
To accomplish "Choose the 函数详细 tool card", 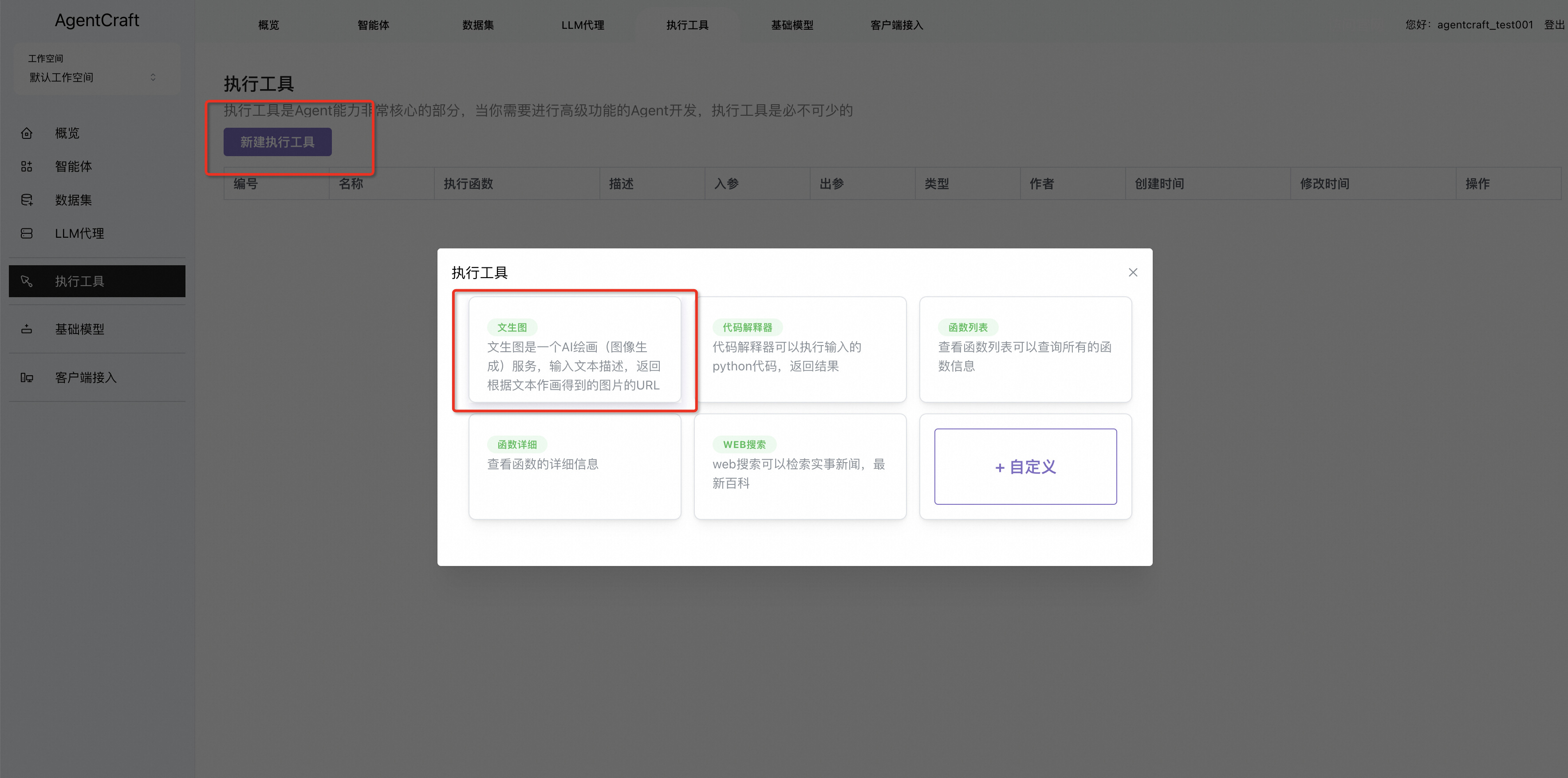I will coord(575,467).
